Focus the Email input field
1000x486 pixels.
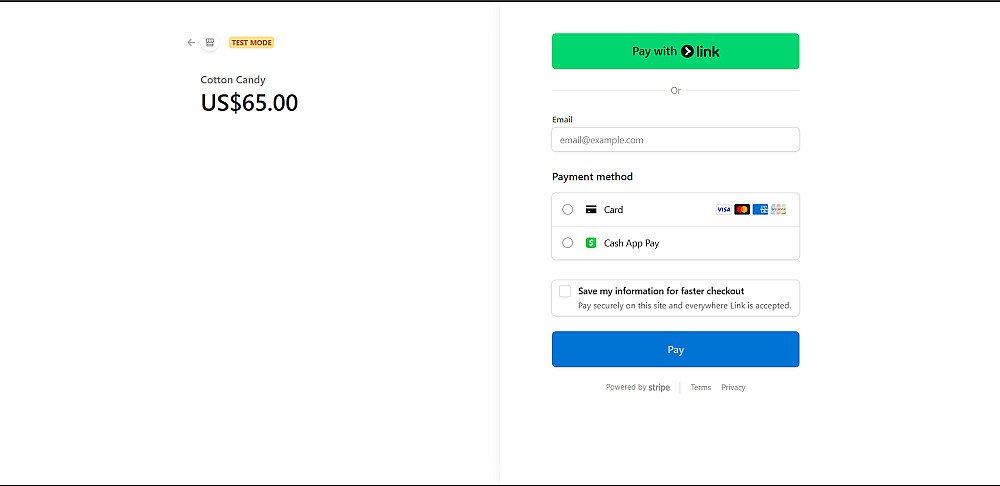point(675,140)
